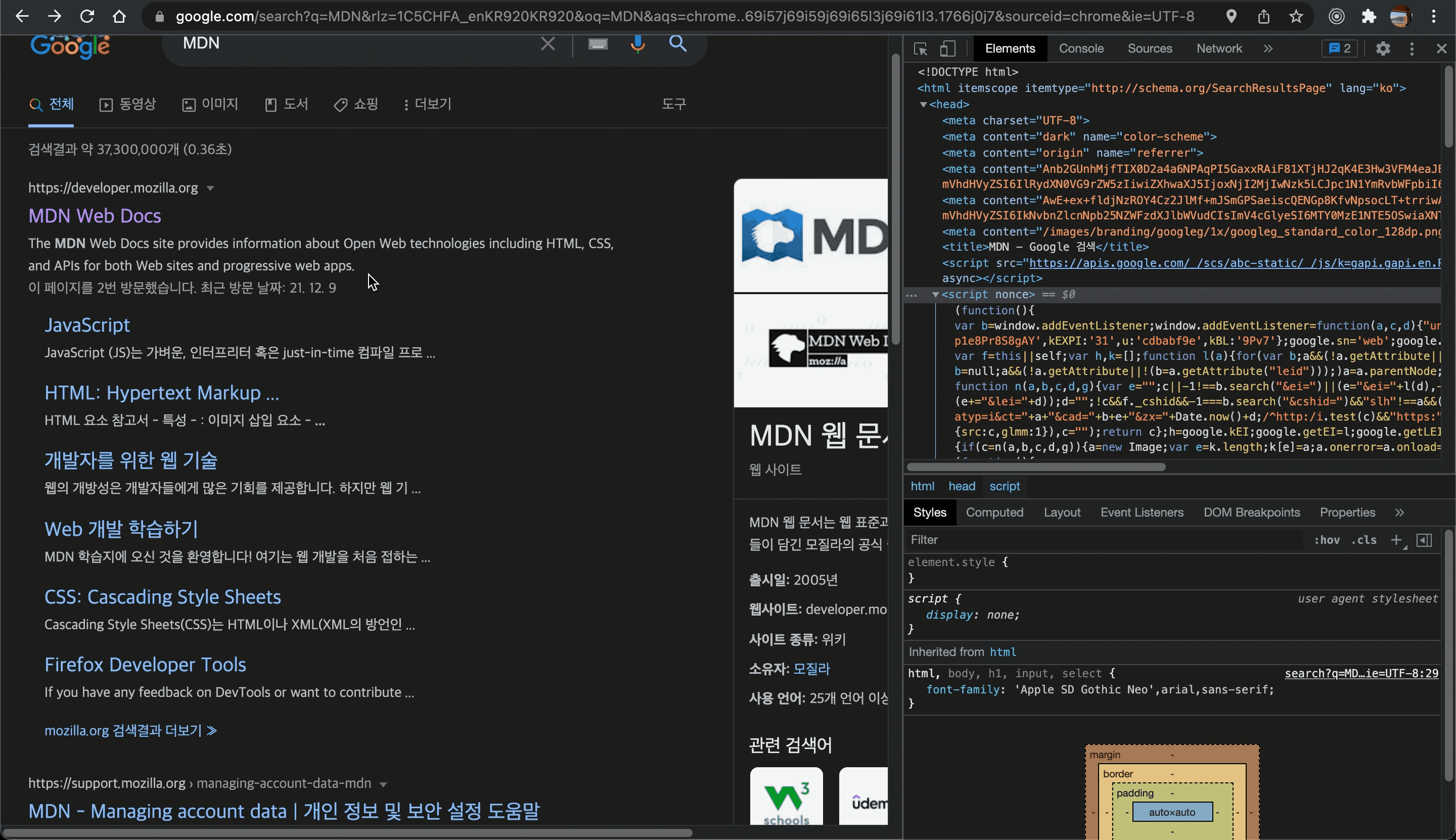This screenshot has width=1456, height=840.
Task: Click the on-screen keyboard icon
Action: point(598,44)
